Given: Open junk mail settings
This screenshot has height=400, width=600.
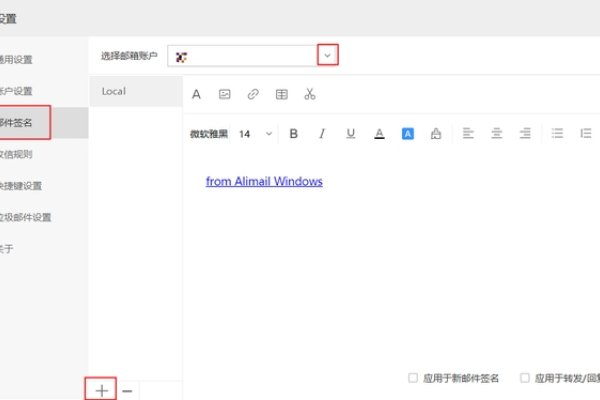Looking at the screenshot, I should click(x=26, y=217).
